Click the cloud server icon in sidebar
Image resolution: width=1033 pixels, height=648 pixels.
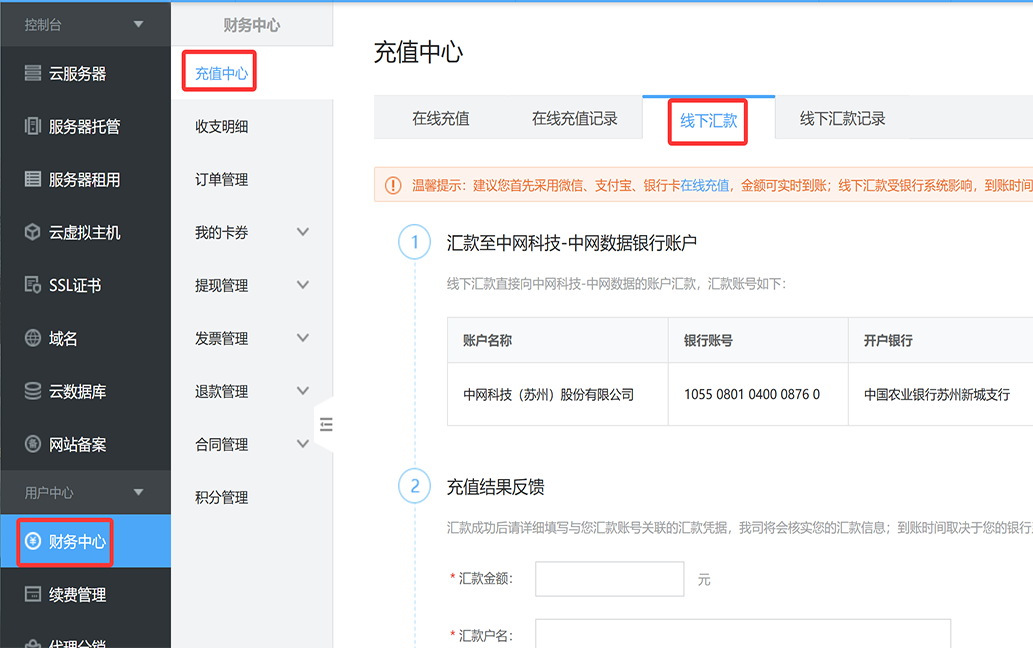32,74
